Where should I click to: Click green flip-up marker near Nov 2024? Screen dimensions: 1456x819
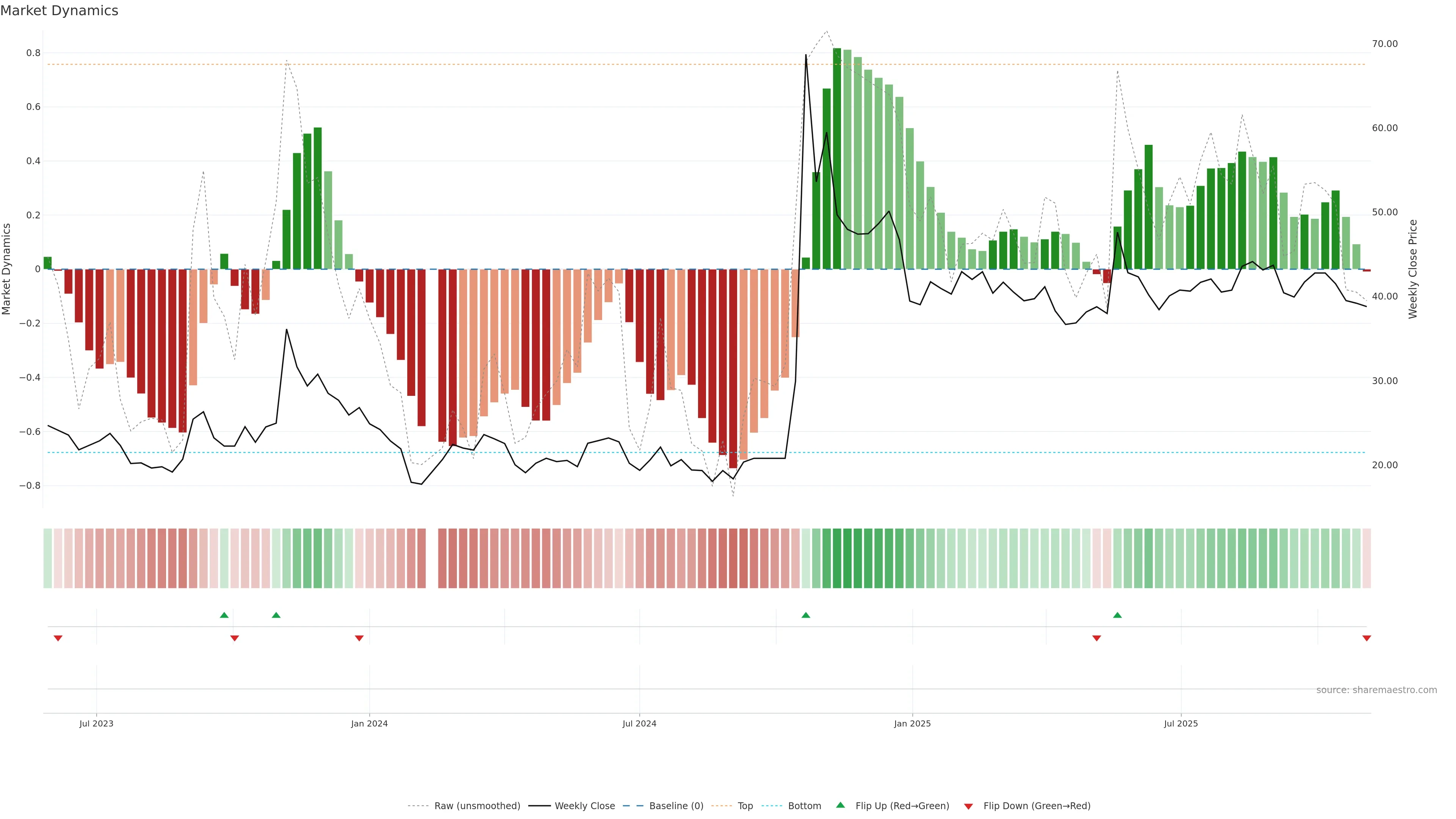pyautogui.click(x=806, y=615)
